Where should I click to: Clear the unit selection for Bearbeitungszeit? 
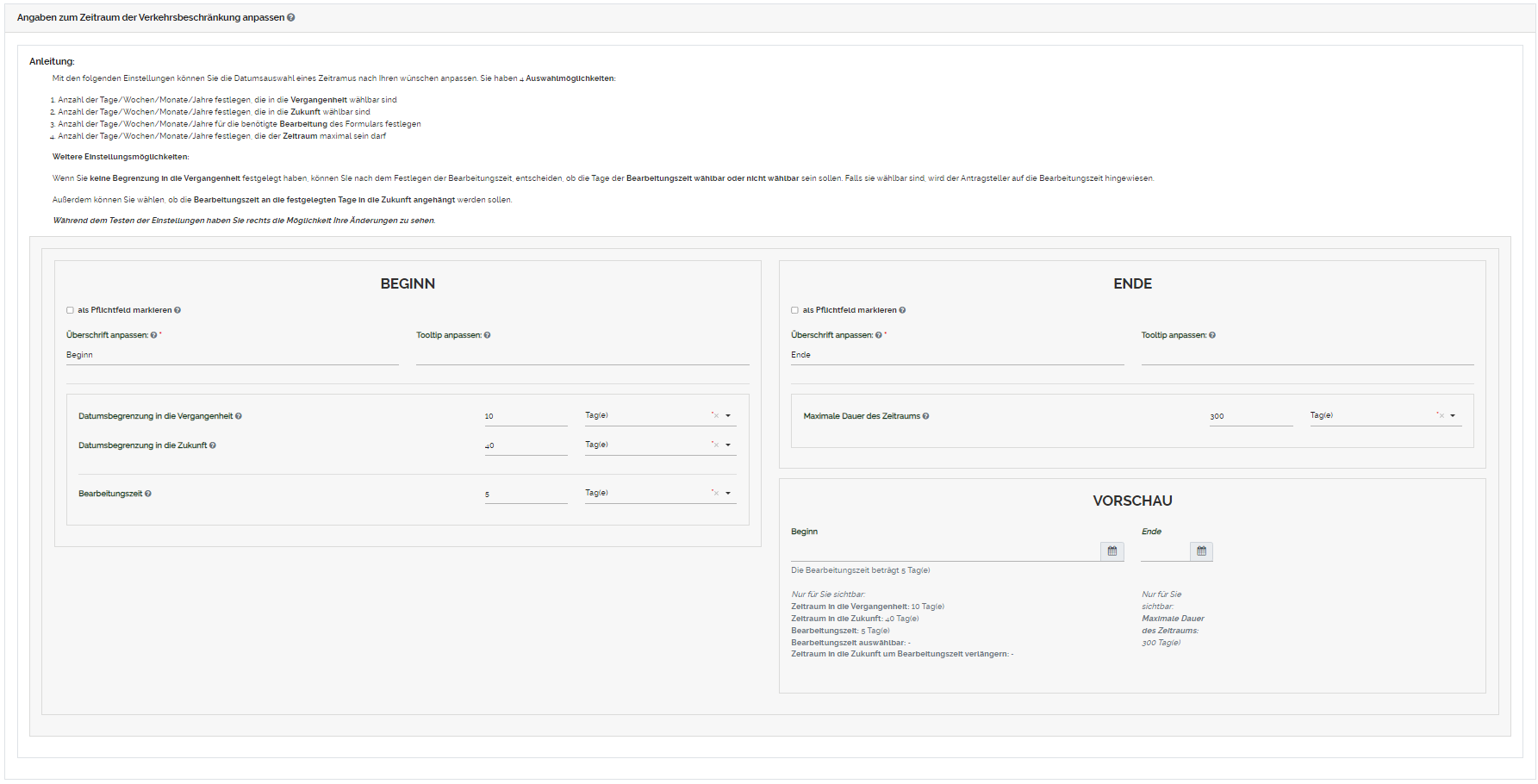[715, 493]
